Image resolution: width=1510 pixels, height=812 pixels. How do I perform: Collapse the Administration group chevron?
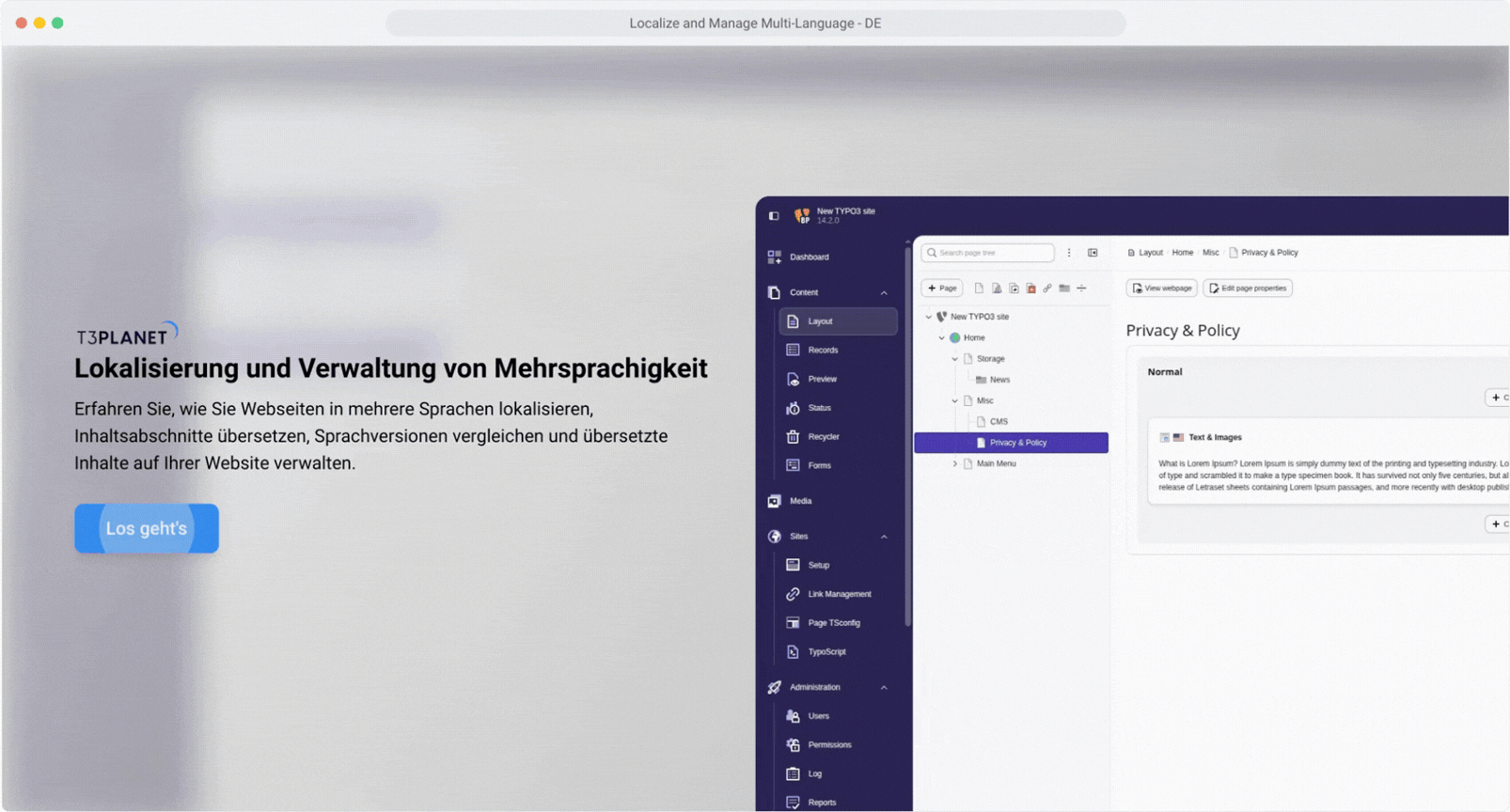[884, 687]
